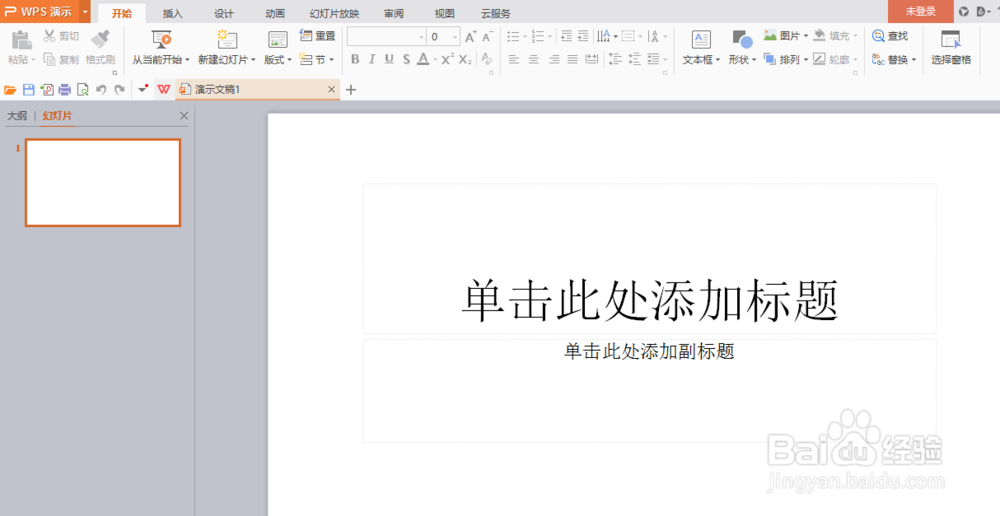Center align text
Viewport: 1000px width, 516px height.
pos(534,59)
